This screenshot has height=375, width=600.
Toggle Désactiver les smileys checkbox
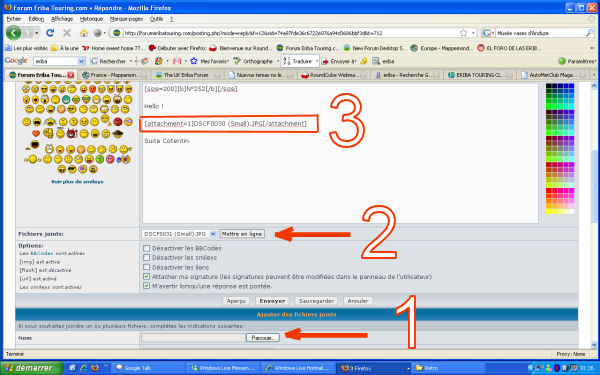(x=146, y=258)
